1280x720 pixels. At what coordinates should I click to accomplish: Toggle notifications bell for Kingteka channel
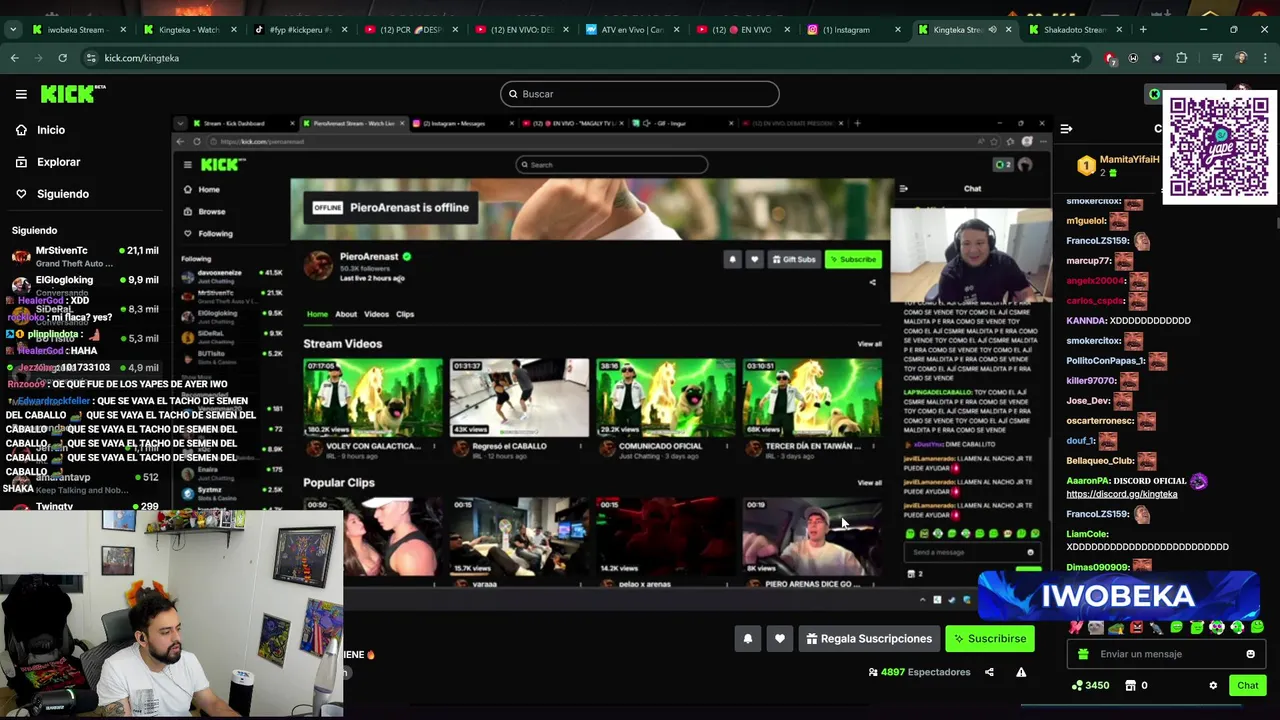coord(747,639)
